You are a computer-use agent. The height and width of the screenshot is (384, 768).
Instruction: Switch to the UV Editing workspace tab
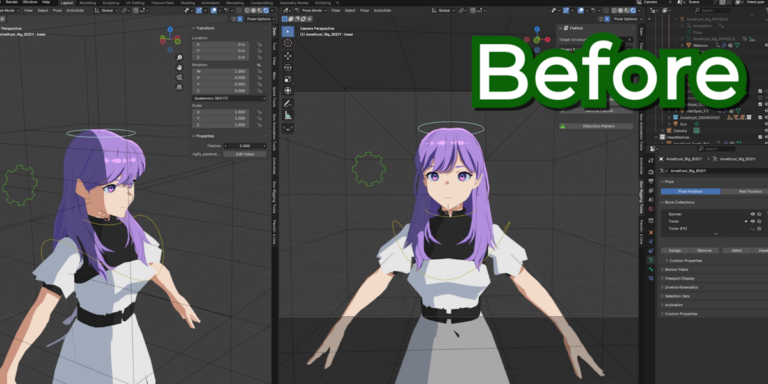(x=135, y=3)
